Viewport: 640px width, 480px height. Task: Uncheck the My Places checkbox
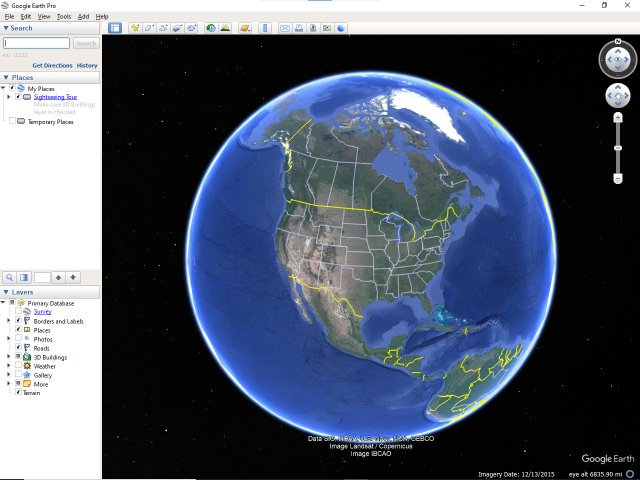tap(12, 88)
